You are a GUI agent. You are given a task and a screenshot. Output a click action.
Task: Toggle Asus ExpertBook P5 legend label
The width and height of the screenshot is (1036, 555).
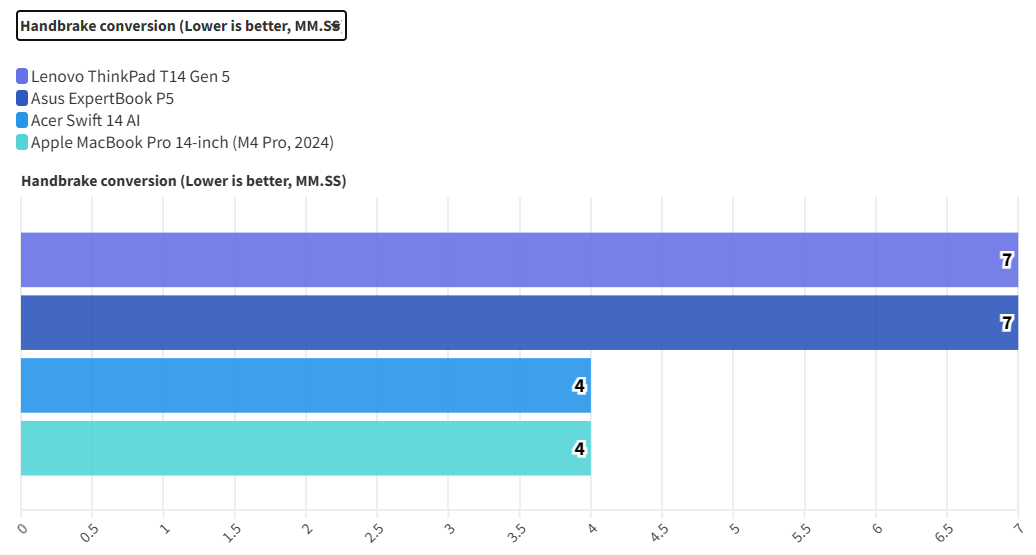click(102, 98)
